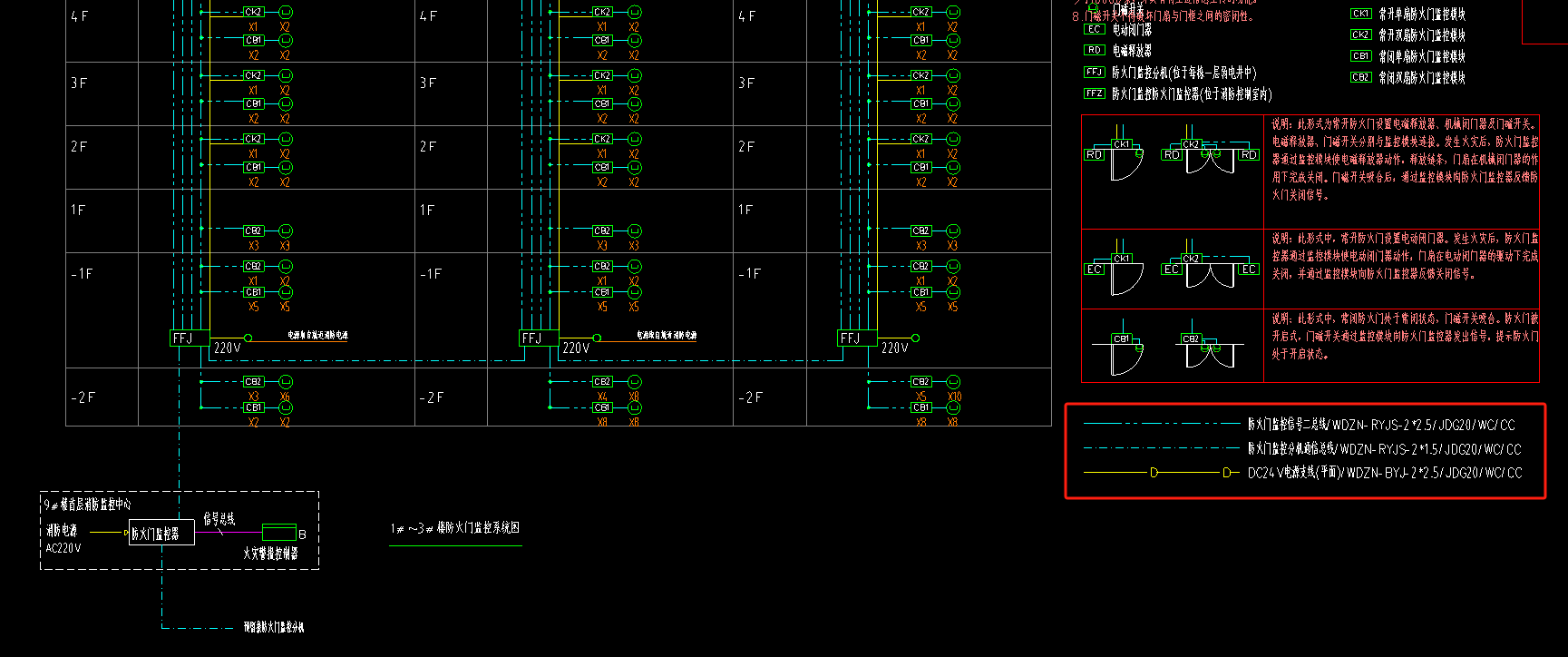Select the 防火门监控器 box in monitoring center
The width and height of the screenshot is (1568, 657).
[161, 533]
